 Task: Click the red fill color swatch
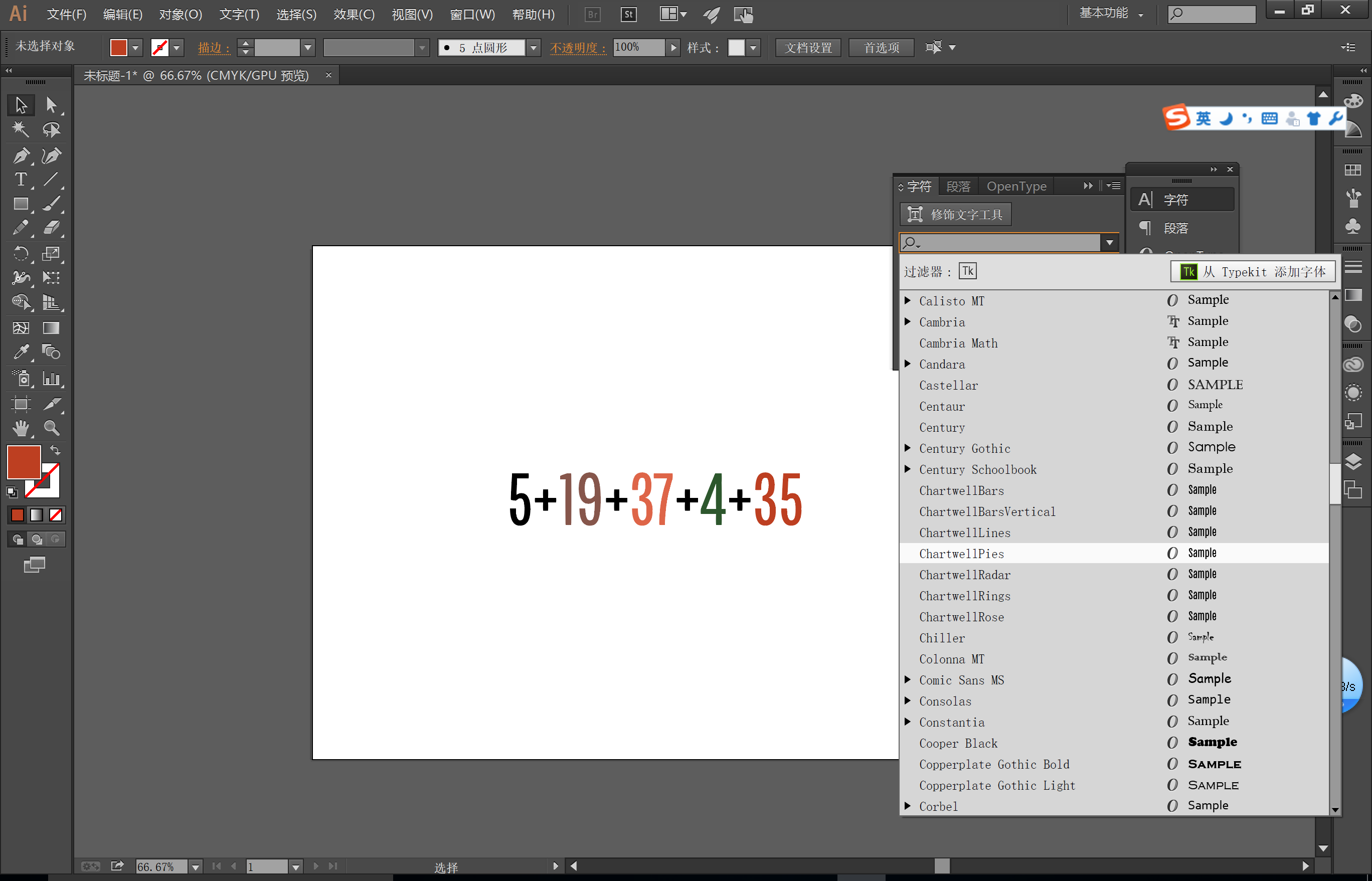(x=24, y=462)
